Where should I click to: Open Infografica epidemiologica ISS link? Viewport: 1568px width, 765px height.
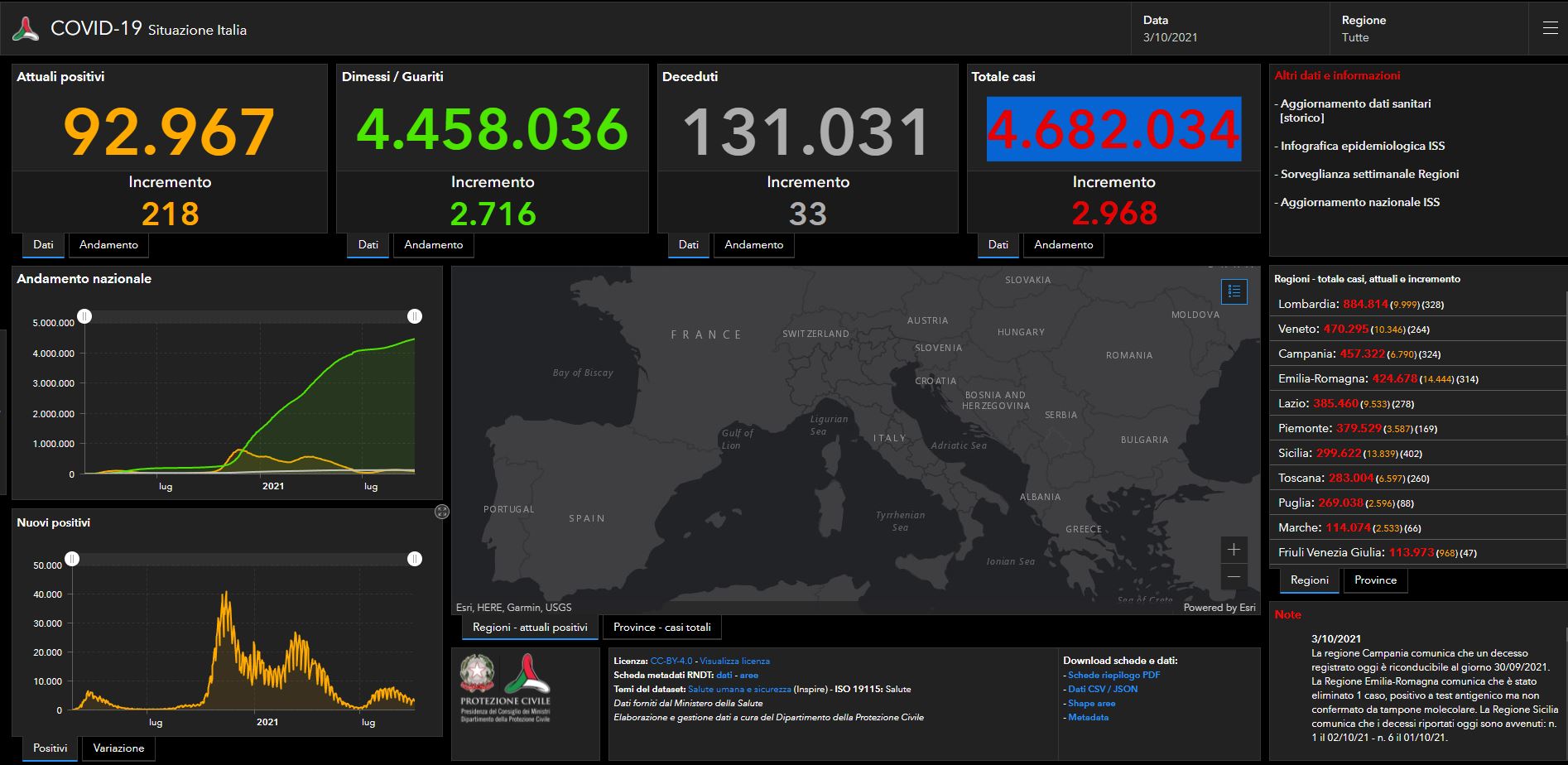click(1362, 146)
